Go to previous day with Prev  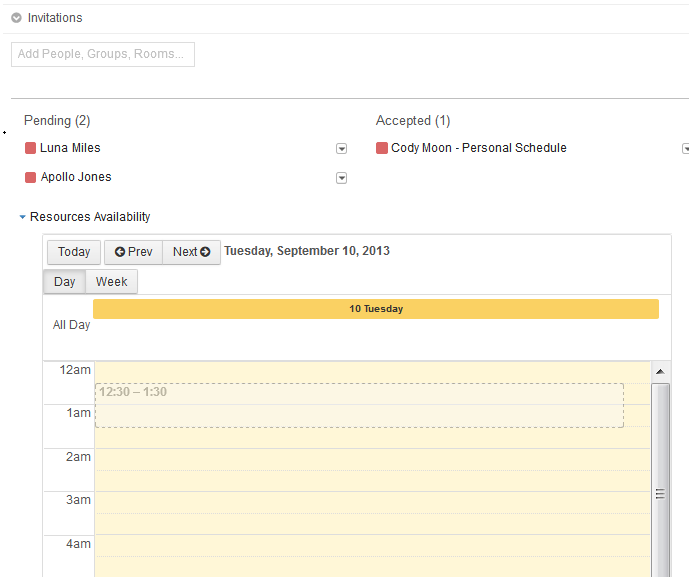pyautogui.click(x=133, y=252)
